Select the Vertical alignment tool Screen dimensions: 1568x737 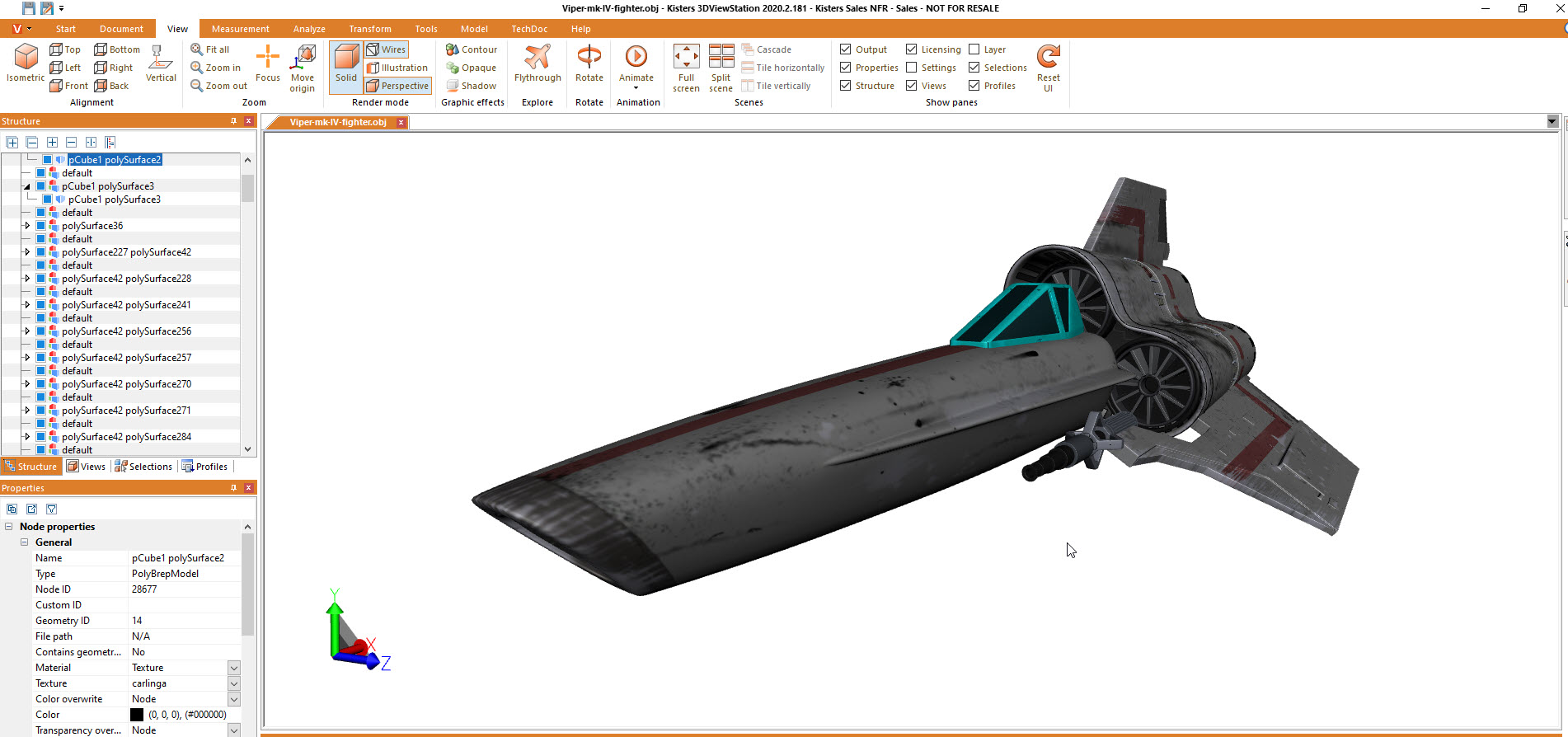coord(161,63)
